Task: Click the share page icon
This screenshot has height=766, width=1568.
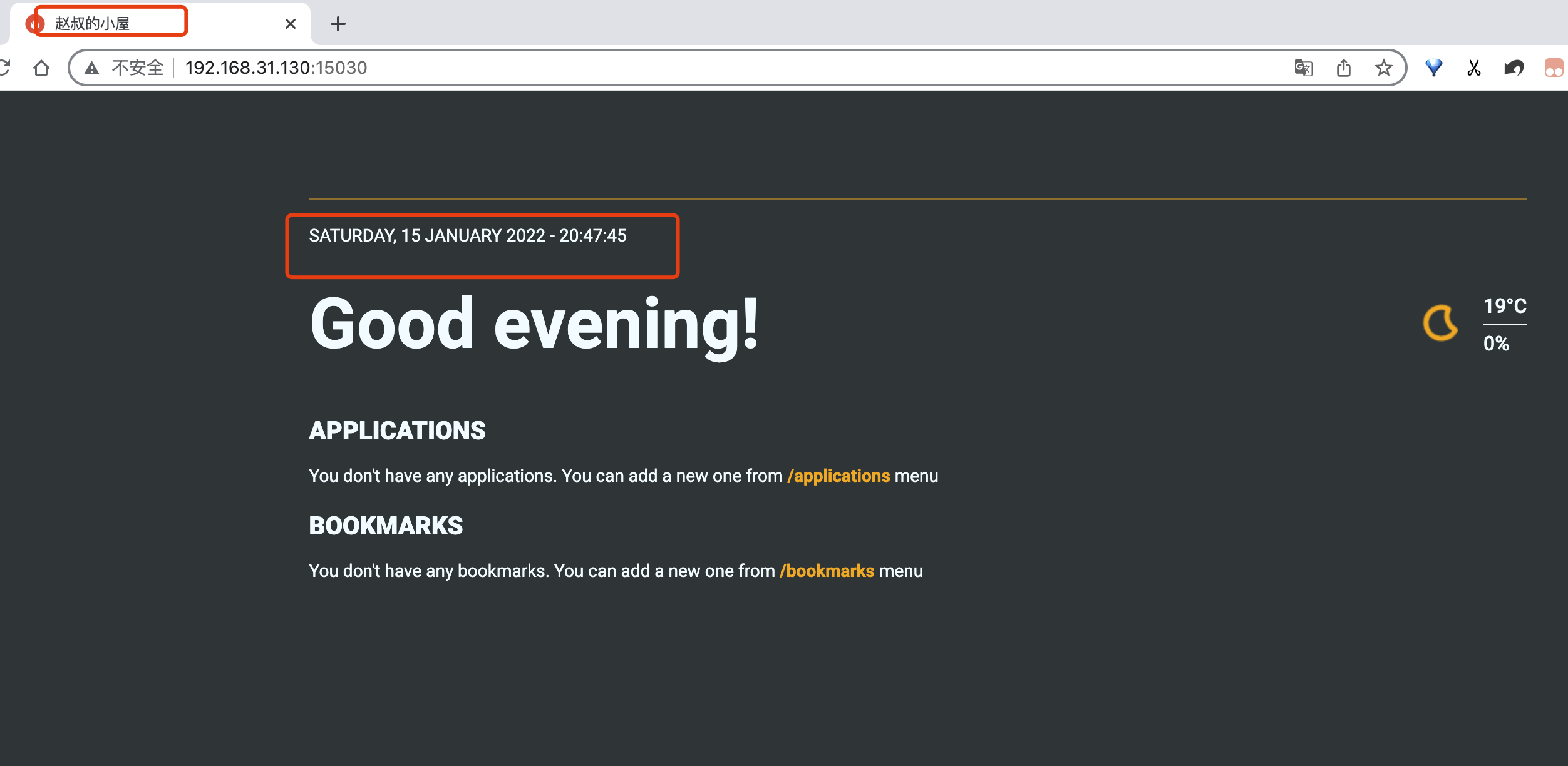Action: pyautogui.click(x=1344, y=68)
